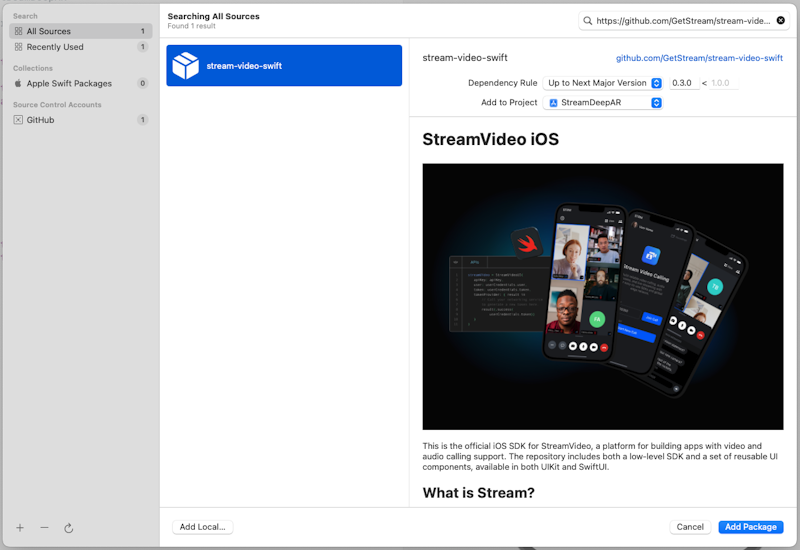Select Apple Swift Packages collection
The height and width of the screenshot is (550, 800).
click(69, 84)
